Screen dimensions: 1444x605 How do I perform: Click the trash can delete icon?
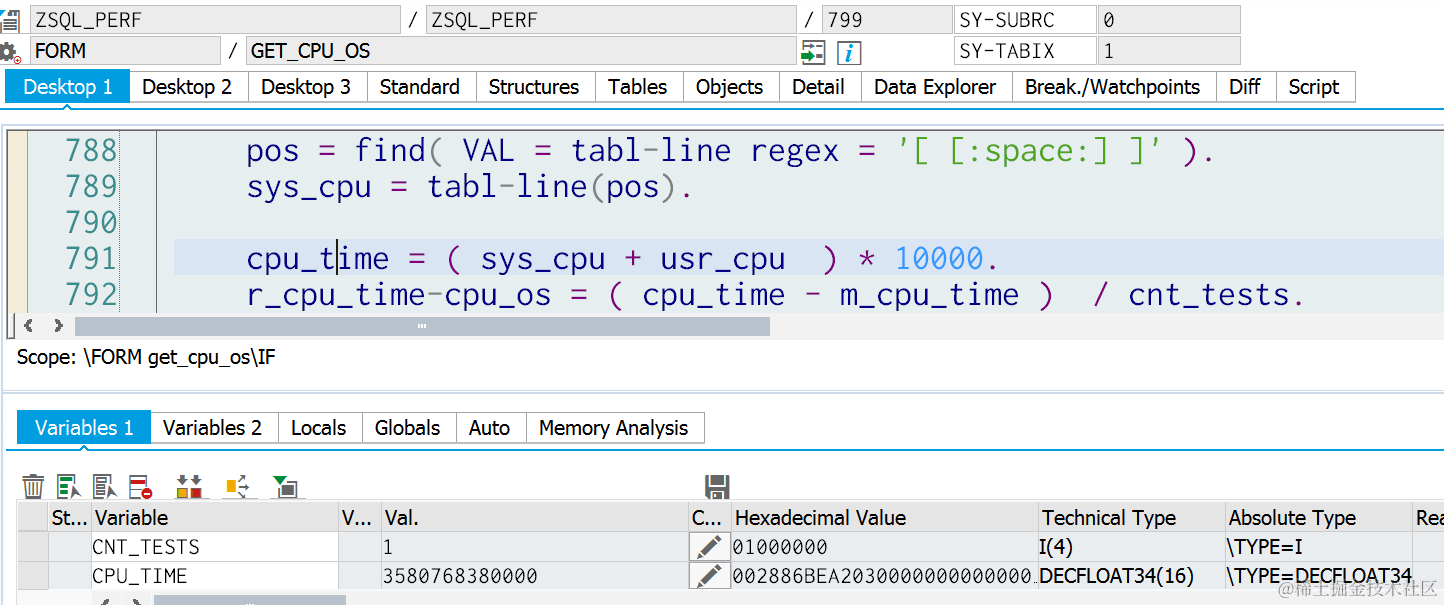[33, 487]
